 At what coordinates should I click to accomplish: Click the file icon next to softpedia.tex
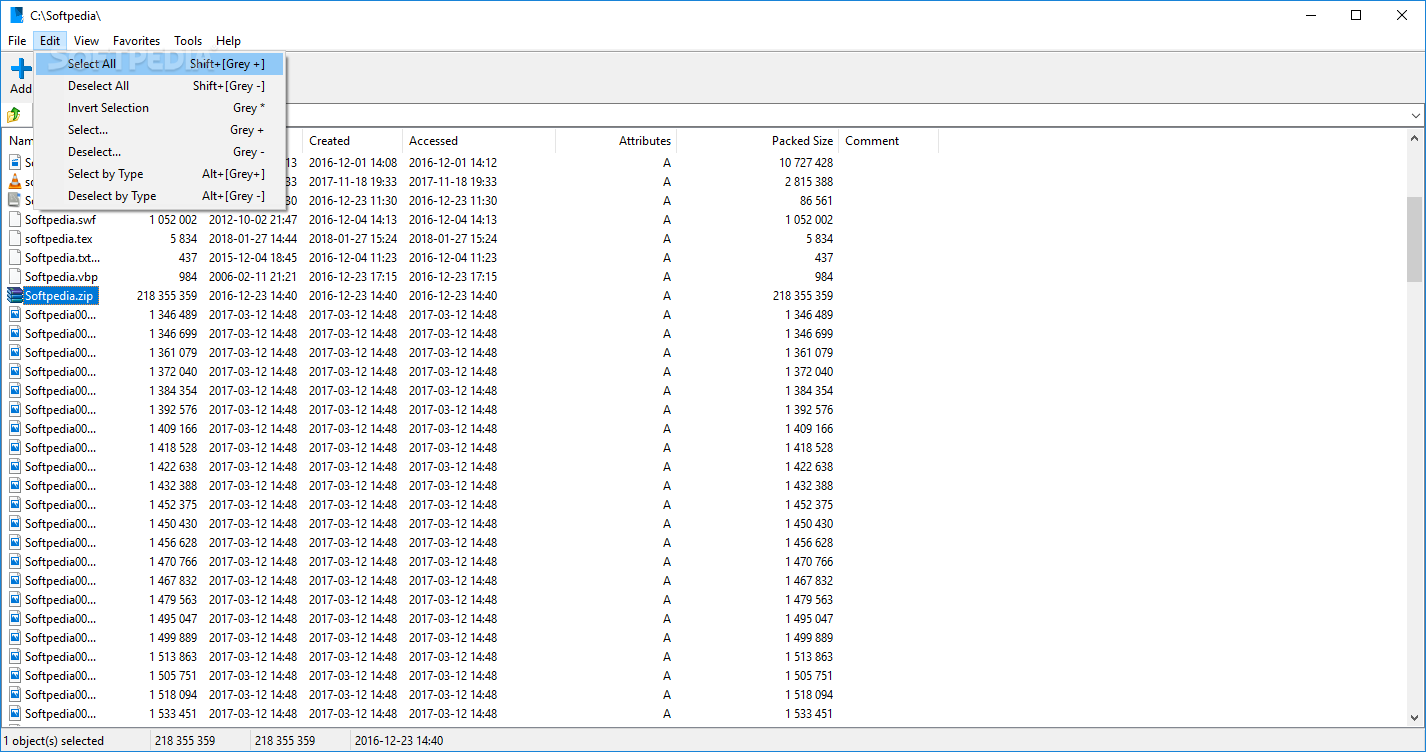(15, 238)
